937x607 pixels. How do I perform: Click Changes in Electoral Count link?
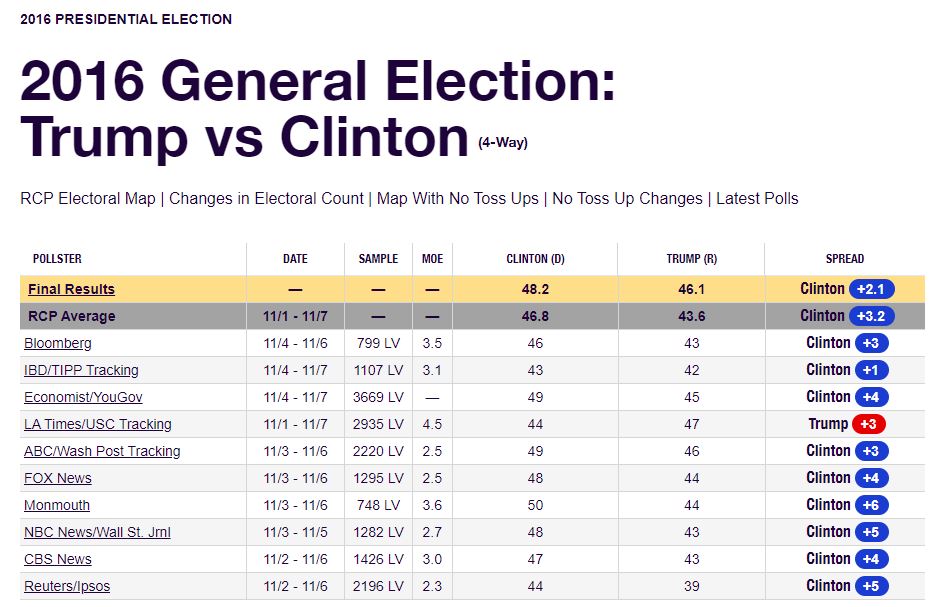tap(266, 199)
